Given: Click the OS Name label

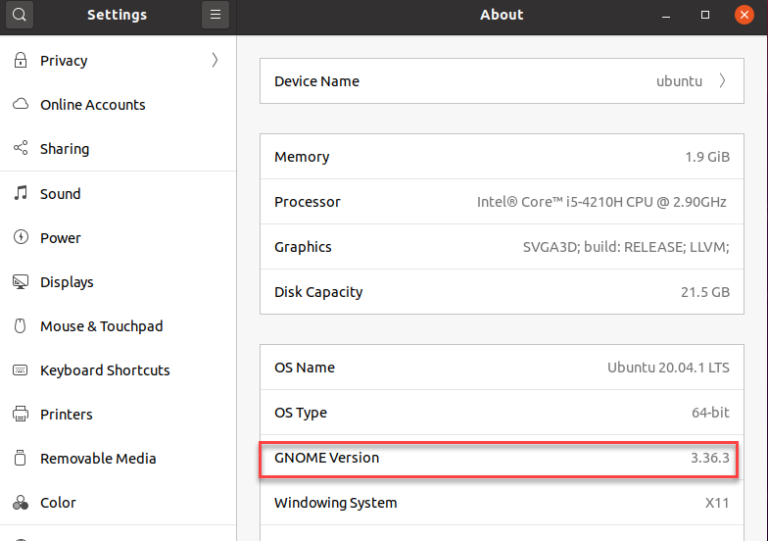Looking at the screenshot, I should click(x=304, y=368).
